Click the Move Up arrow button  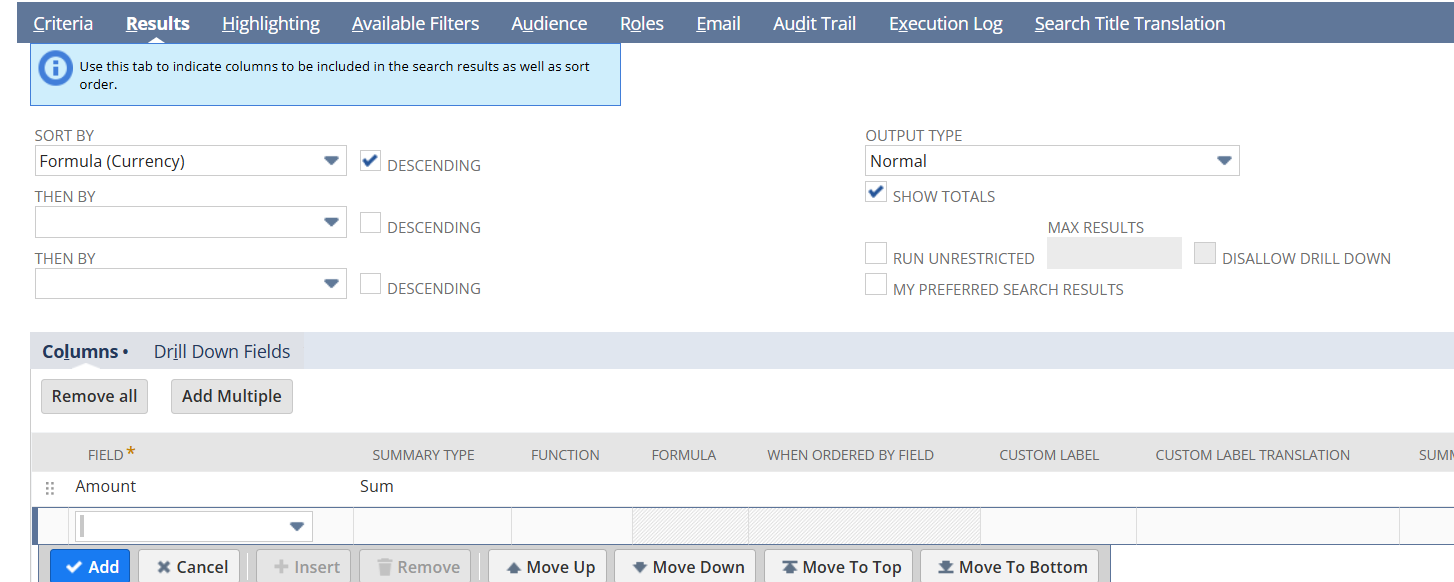coord(550,567)
